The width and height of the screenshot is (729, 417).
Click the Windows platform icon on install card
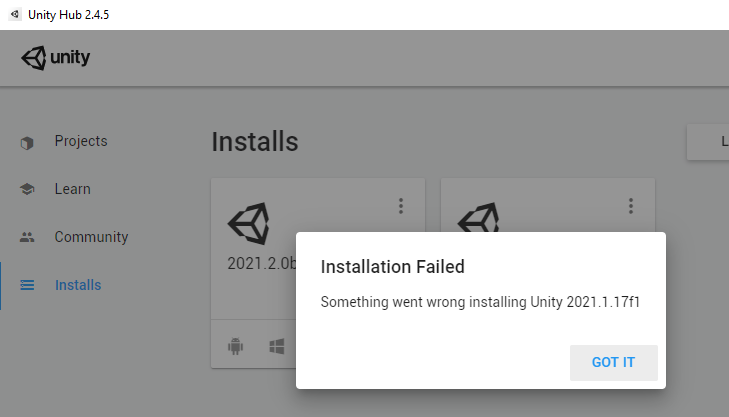coord(277,346)
